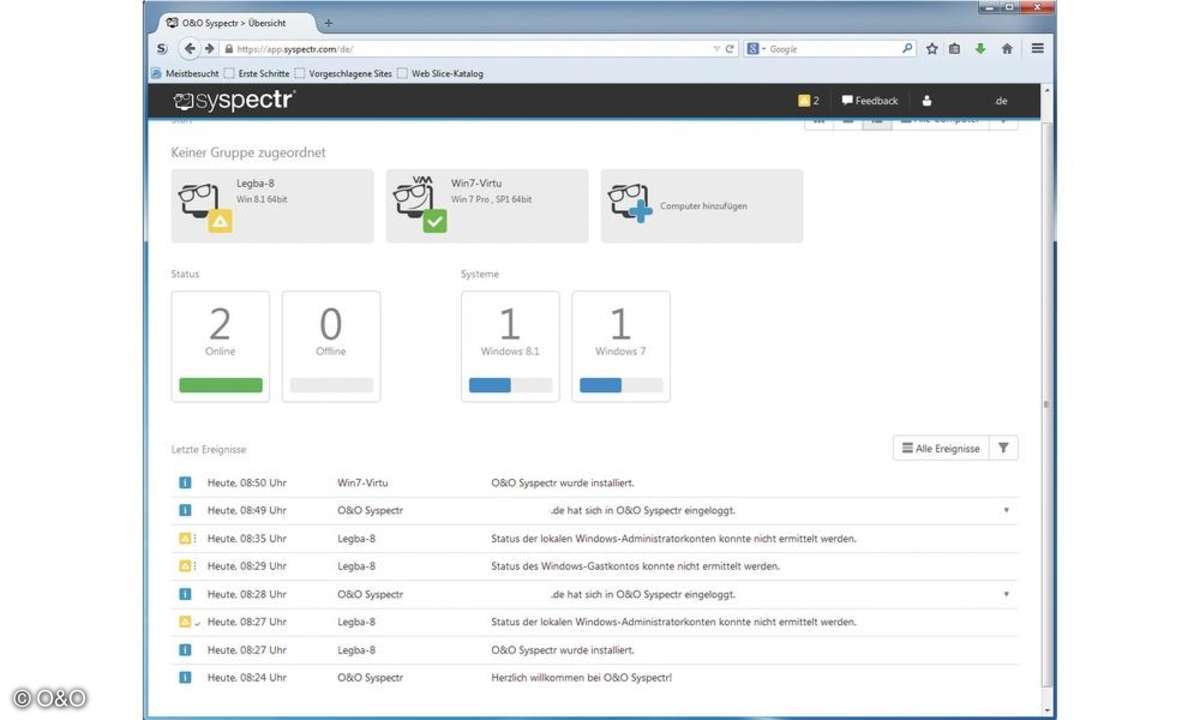Screen dimensions: 1200x720
Task: Open the Web Slice-Katalog bookmark
Action: 441,73
